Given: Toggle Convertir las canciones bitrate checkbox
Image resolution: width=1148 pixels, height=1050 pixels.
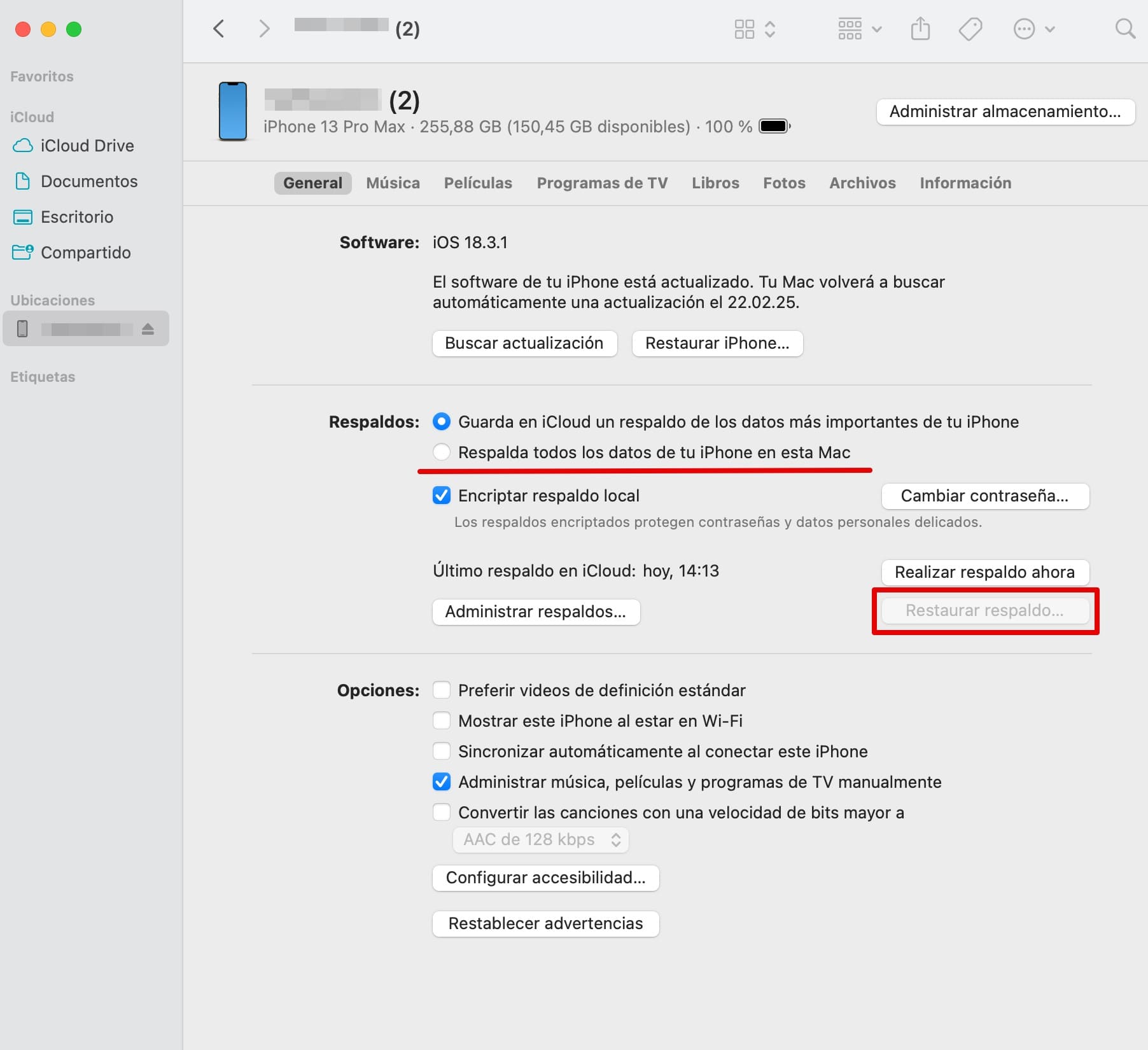Looking at the screenshot, I should 441,812.
